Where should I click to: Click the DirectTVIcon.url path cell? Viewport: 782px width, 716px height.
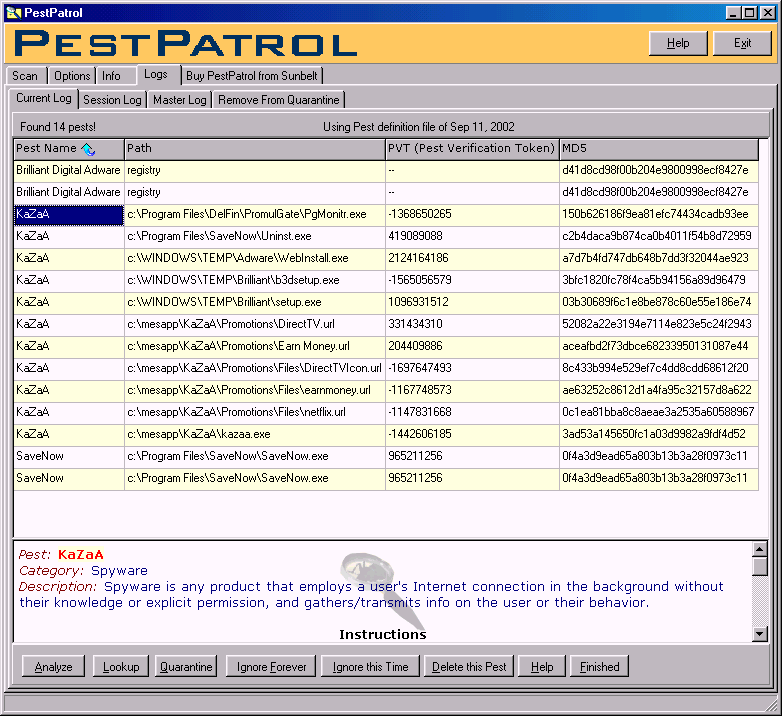255,368
